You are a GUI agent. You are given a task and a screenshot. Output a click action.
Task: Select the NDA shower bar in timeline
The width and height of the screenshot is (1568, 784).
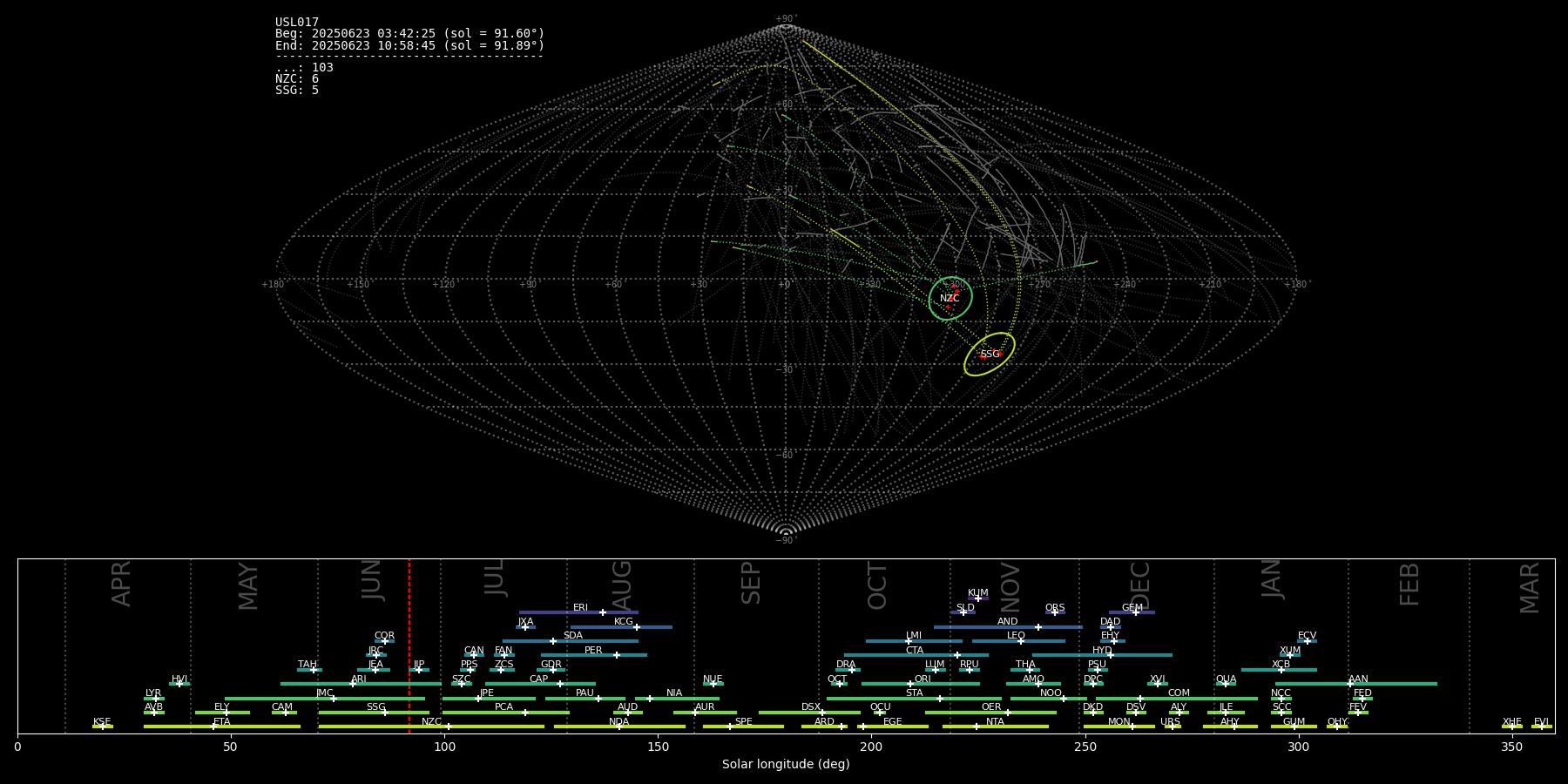tap(619, 727)
